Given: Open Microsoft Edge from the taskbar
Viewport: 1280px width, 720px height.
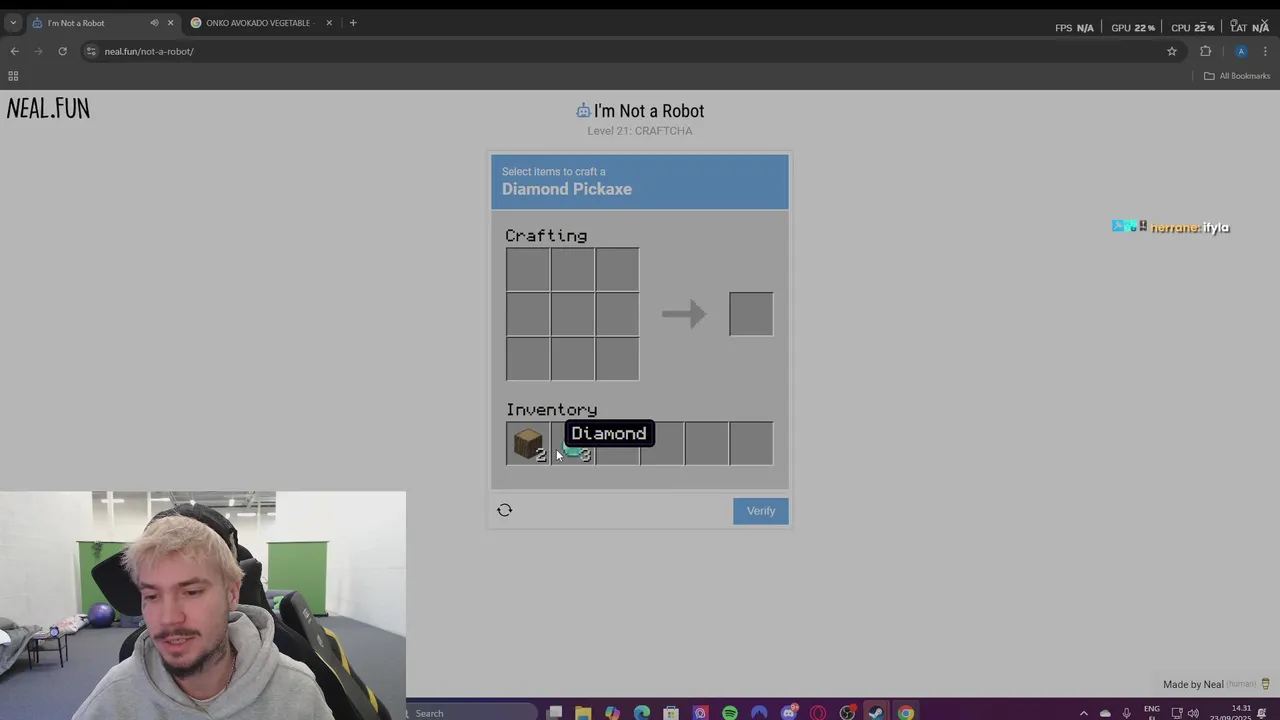Looking at the screenshot, I should coord(642,713).
